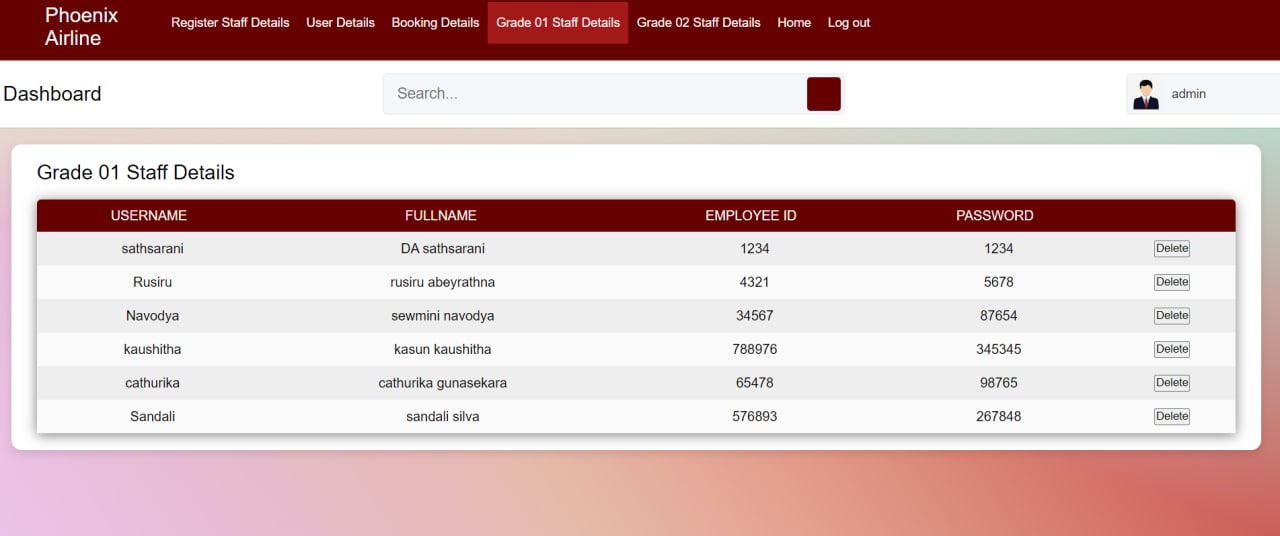
Task: Select username cell sathsarani
Action: pos(153,248)
